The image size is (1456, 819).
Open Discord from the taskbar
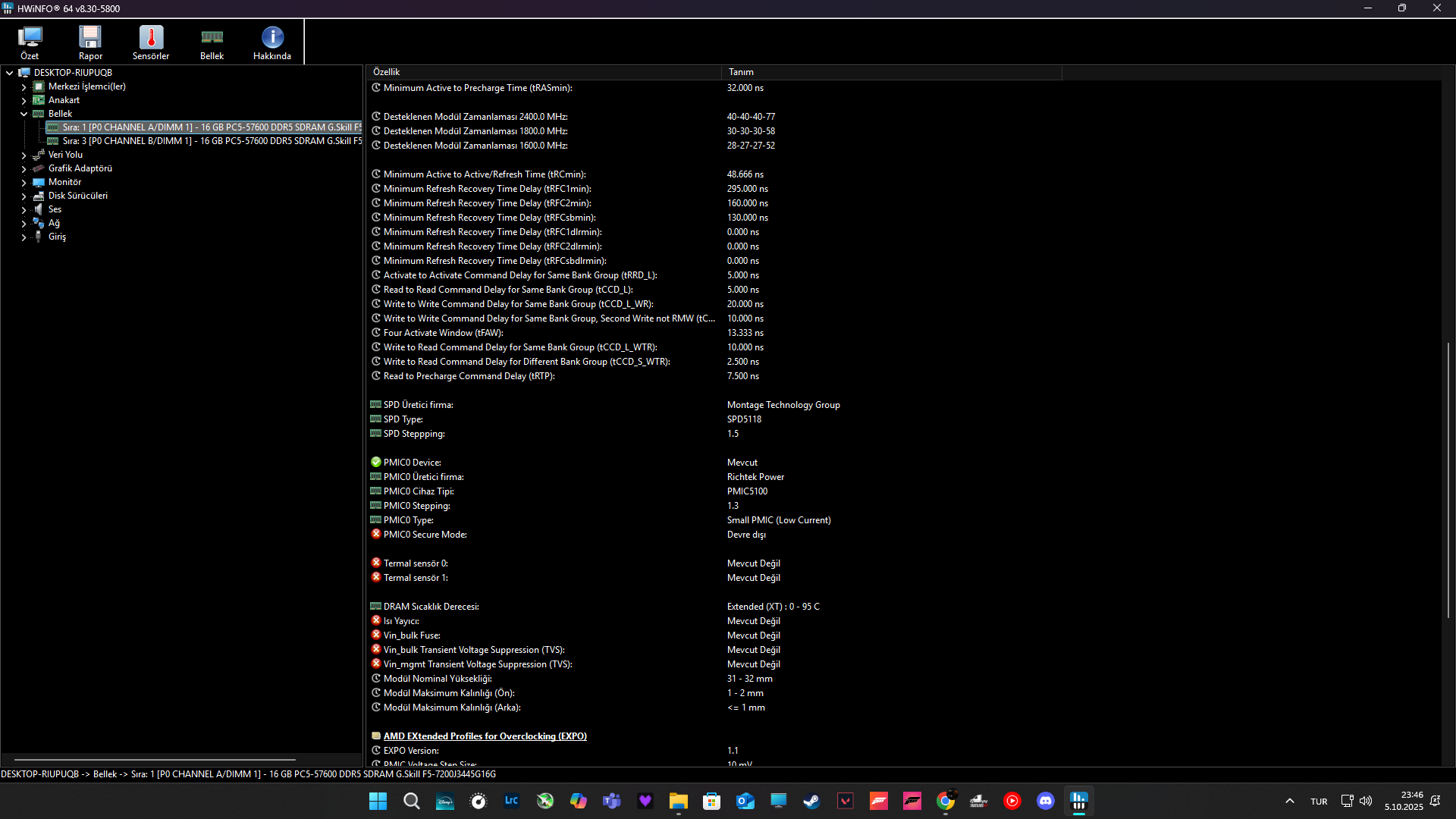pos(1046,801)
